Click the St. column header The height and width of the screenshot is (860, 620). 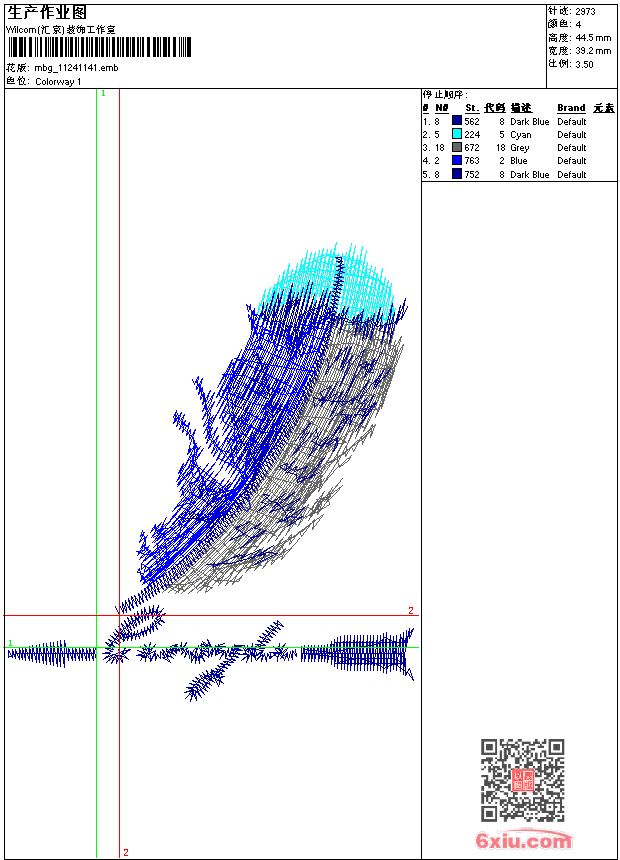472,108
